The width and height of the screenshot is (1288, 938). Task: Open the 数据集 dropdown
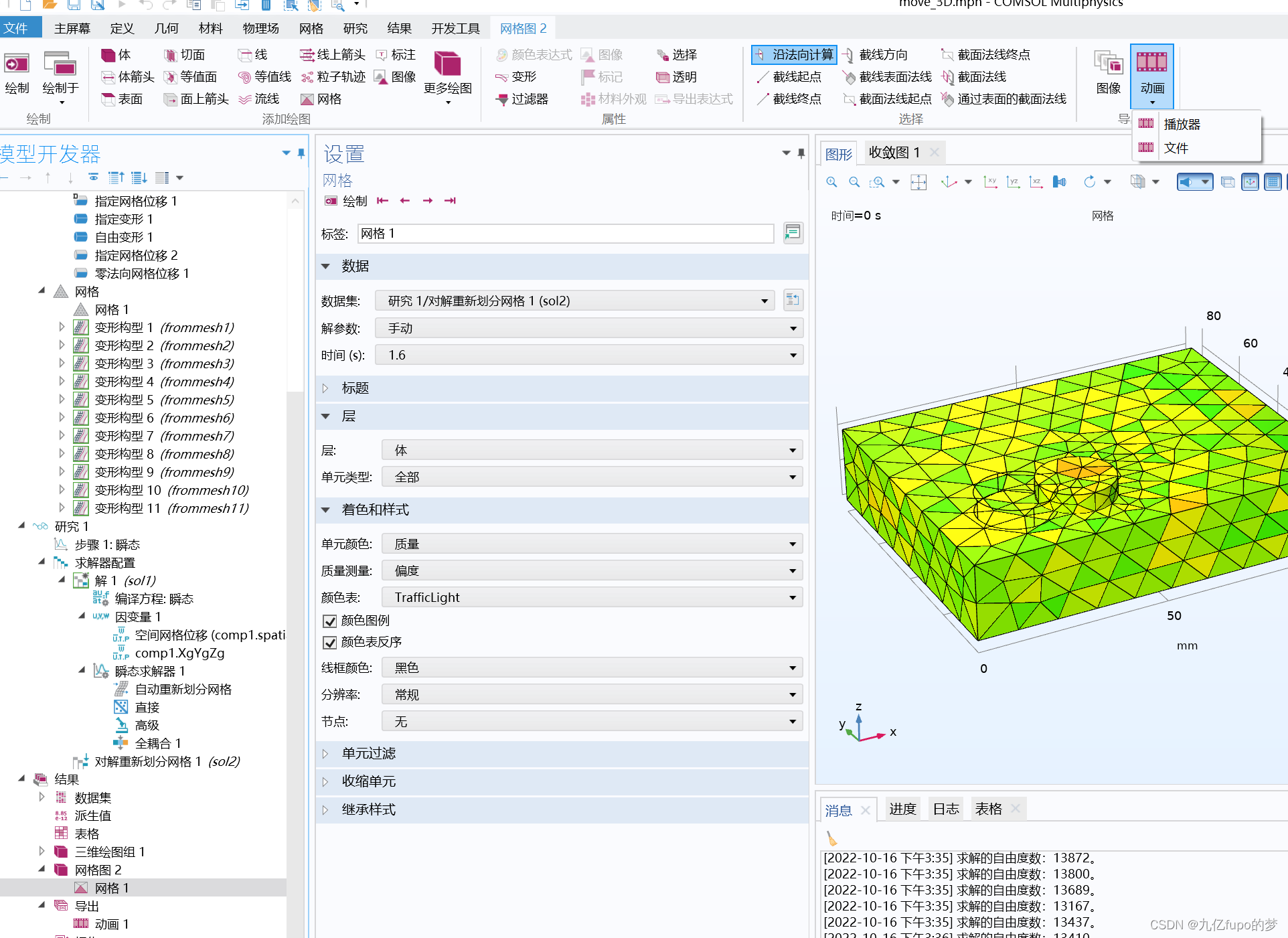(x=574, y=301)
